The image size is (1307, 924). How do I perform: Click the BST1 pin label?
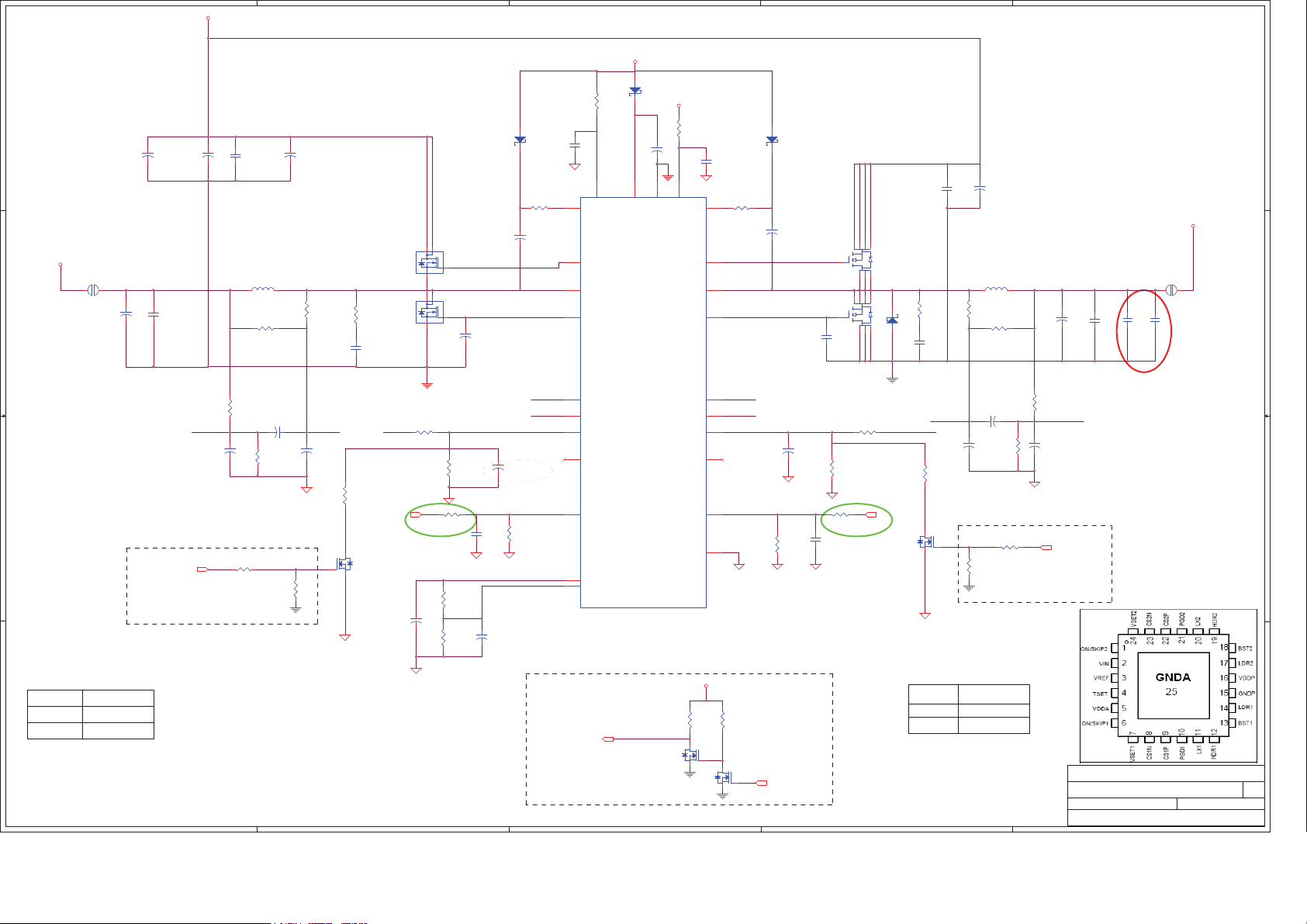(1245, 723)
